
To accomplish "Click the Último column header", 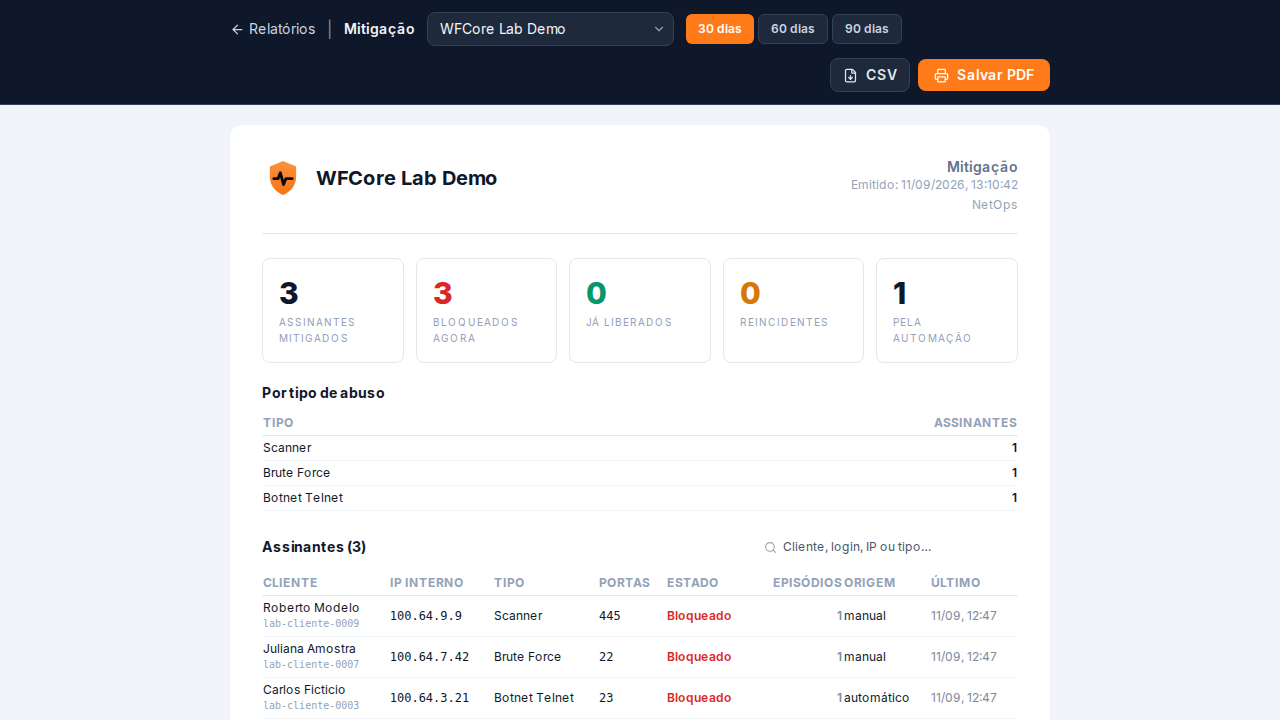I will click(956, 582).
